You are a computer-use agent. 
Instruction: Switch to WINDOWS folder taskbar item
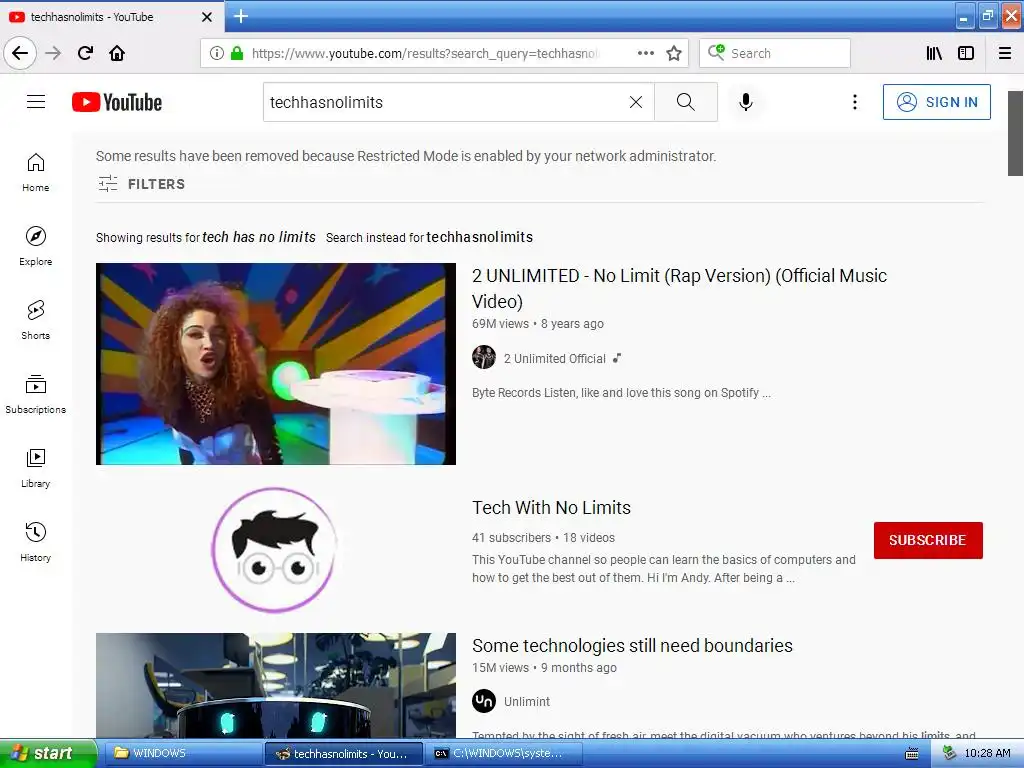pyautogui.click(x=183, y=754)
